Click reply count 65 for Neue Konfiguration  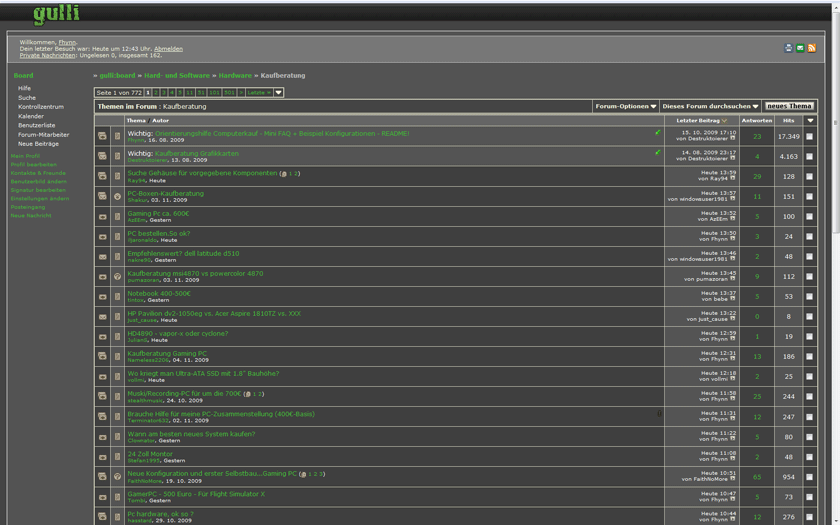[757, 477]
